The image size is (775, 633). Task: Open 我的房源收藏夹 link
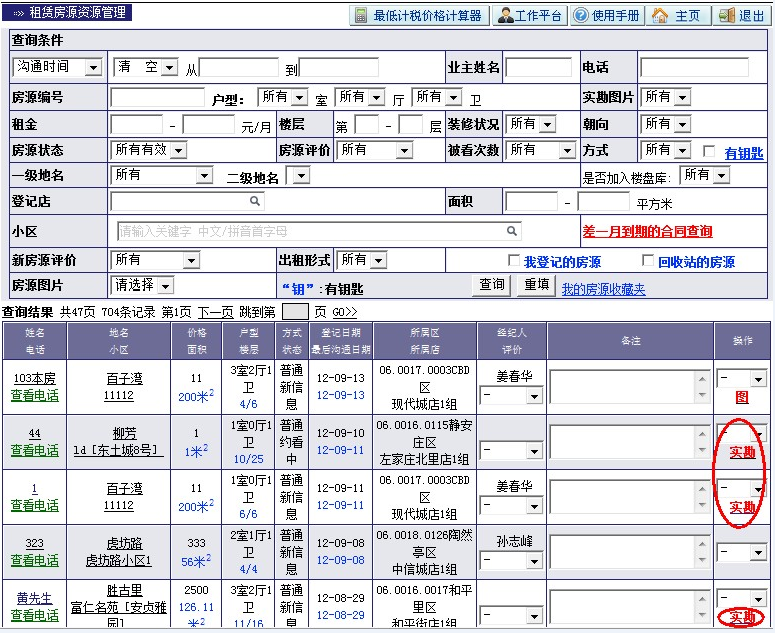pos(603,289)
